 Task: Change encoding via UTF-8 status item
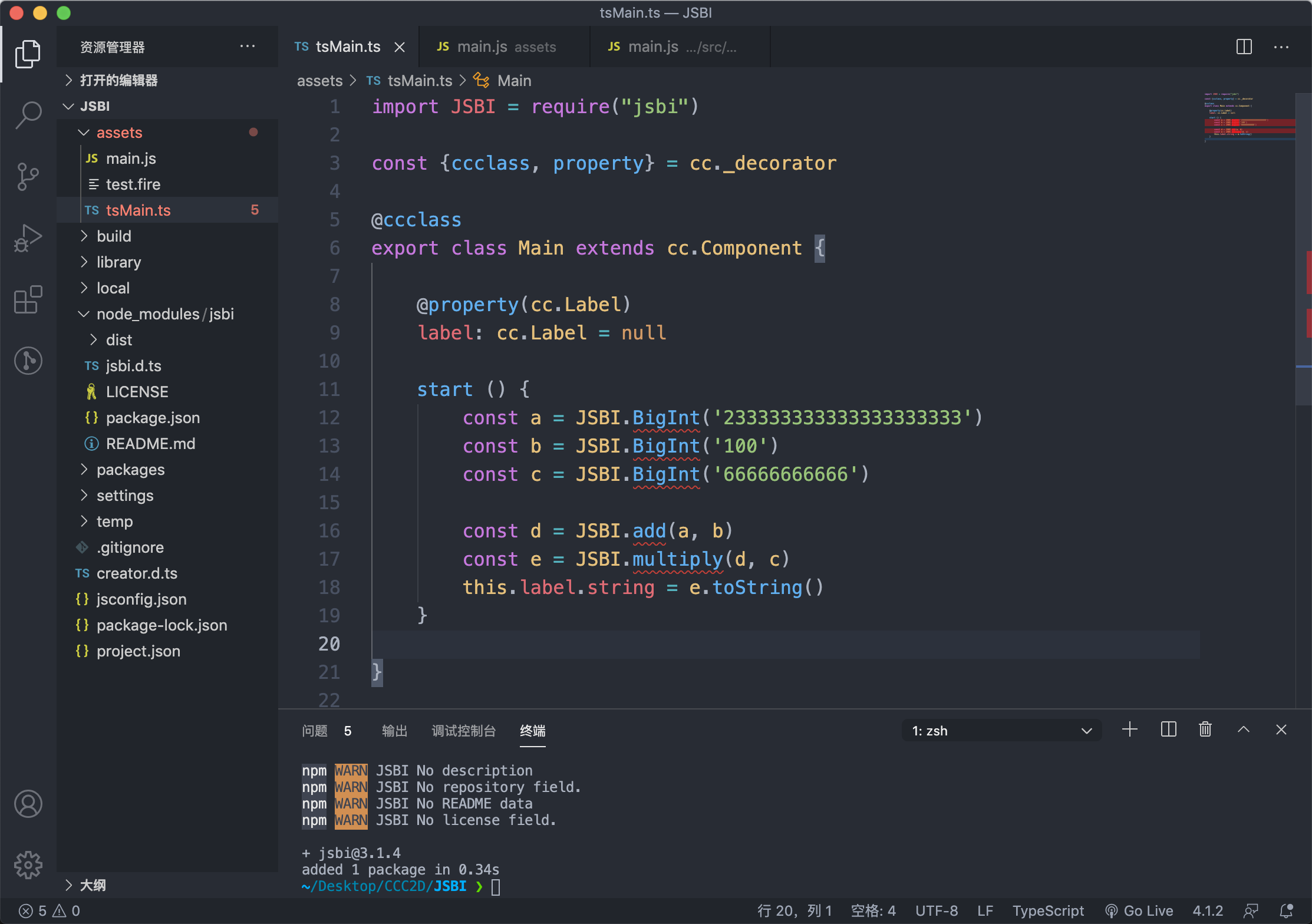(x=937, y=911)
